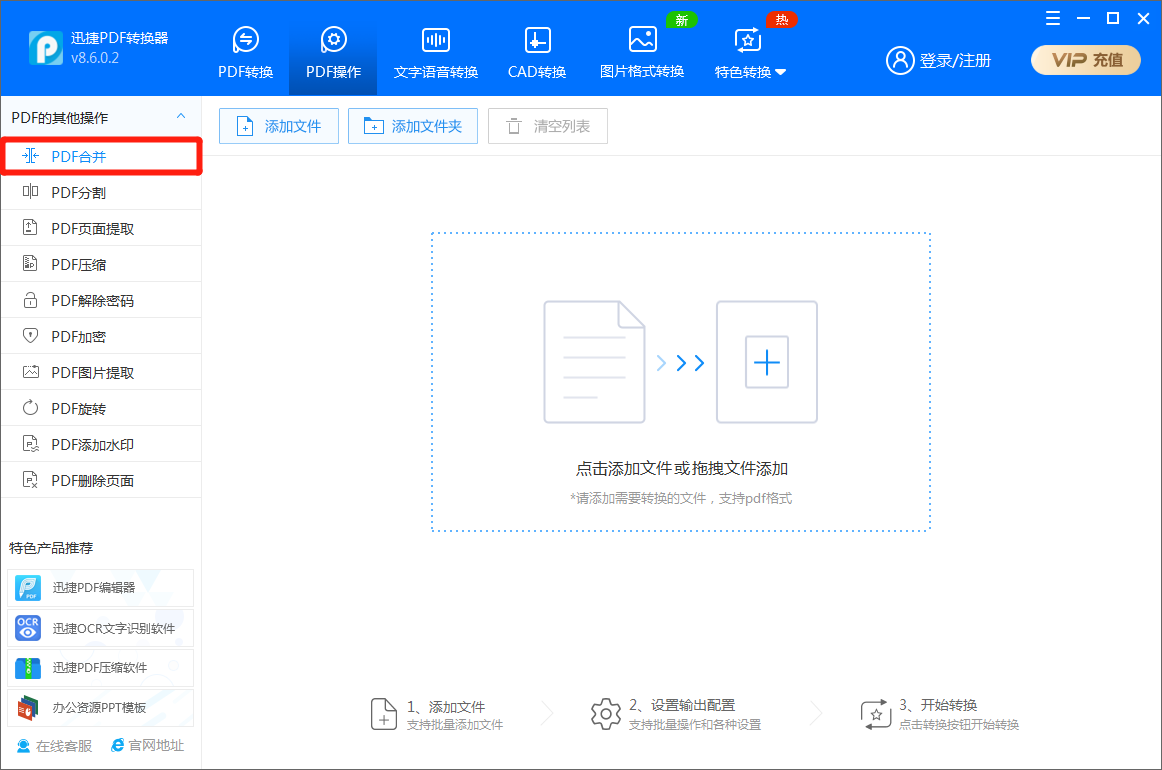The height and width of the screenshot is (770, 1162).
Task: Click the 添加文件 button
Action: [278, 125]
